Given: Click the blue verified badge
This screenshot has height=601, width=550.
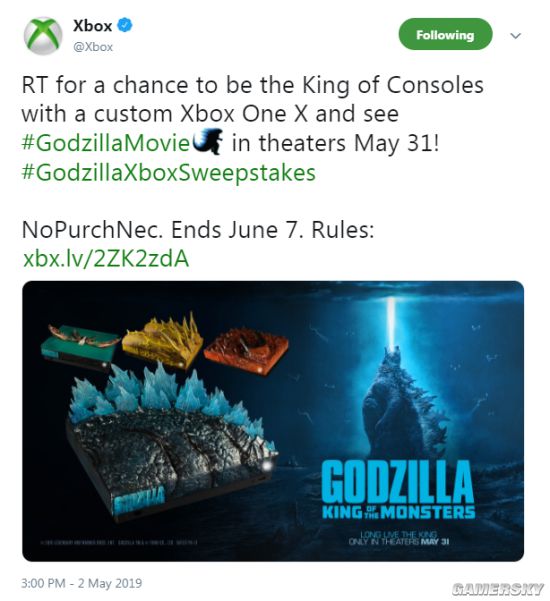Looking at the screenshot, I should click(x=125, y=25).
